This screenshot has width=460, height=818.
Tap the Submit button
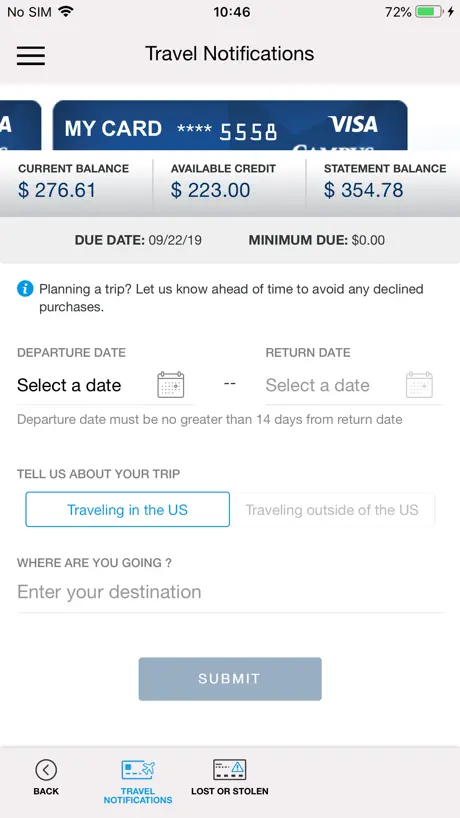[230, 679]
